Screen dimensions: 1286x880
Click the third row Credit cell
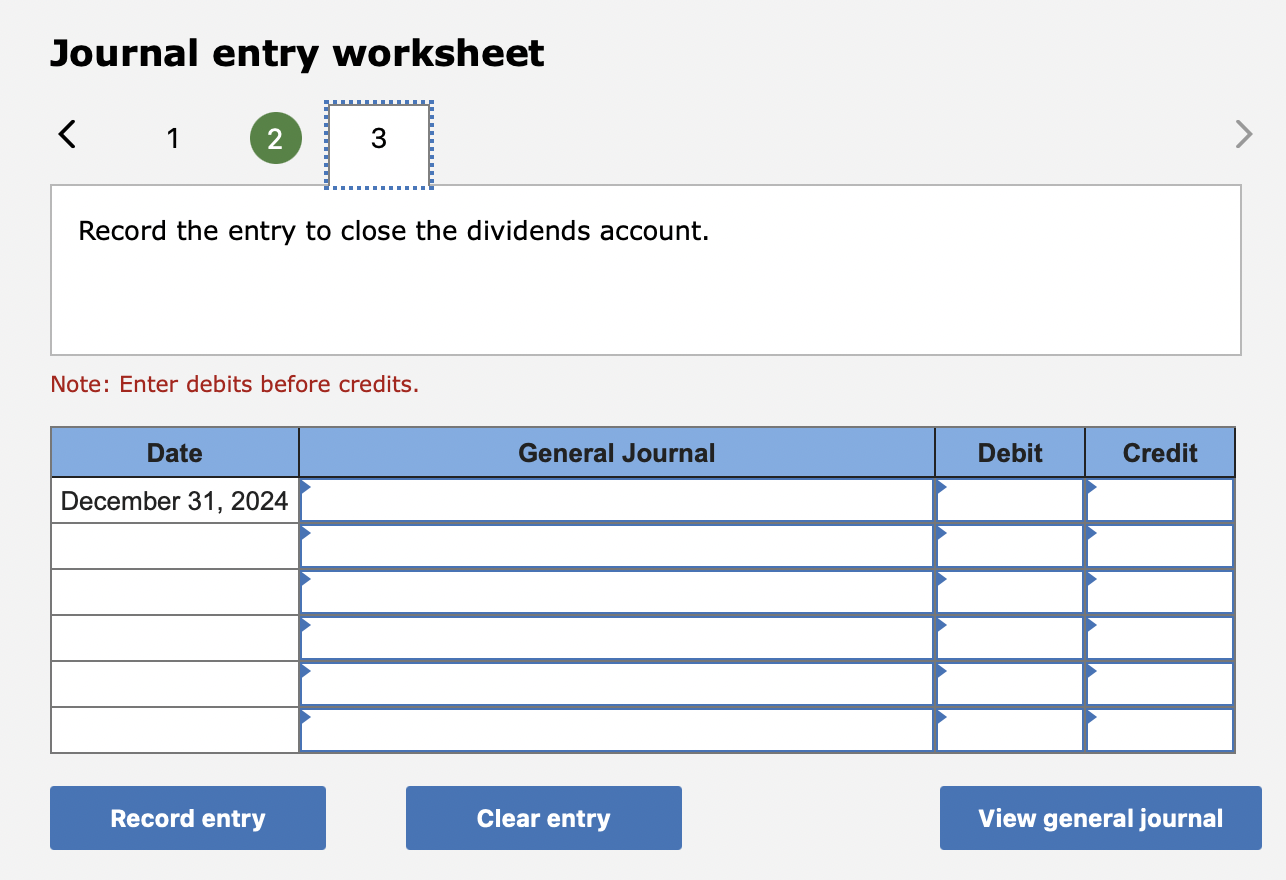click(1160, 592)
